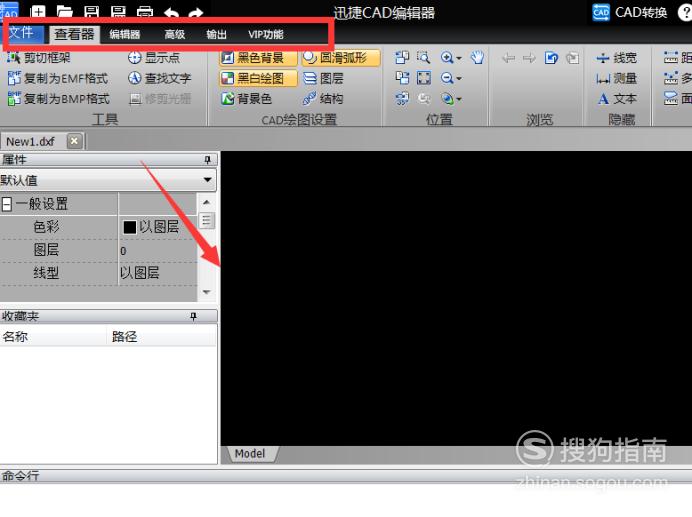Select the pan hand tool
692x517 pixels.
pos(477,57)
